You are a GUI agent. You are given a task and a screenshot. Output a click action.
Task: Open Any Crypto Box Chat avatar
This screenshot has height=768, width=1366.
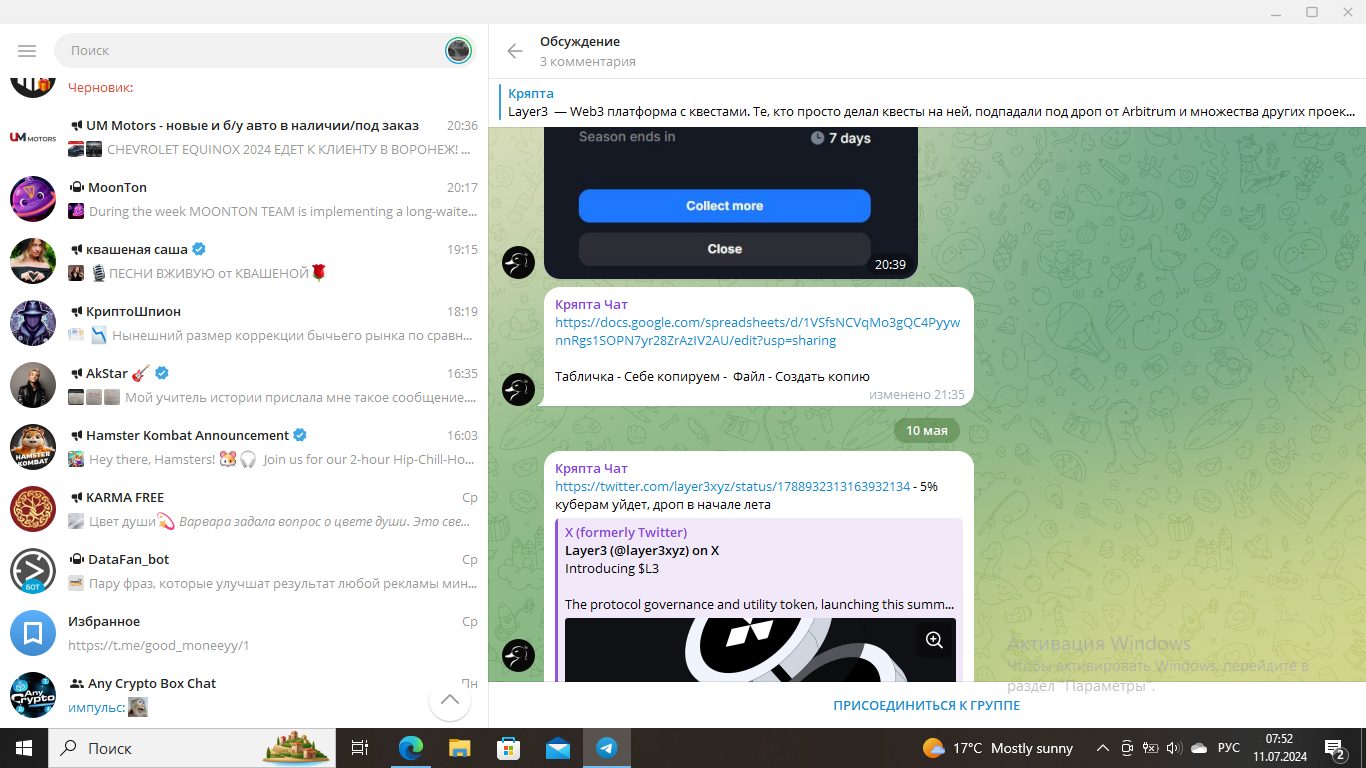[x=33, y=695]
